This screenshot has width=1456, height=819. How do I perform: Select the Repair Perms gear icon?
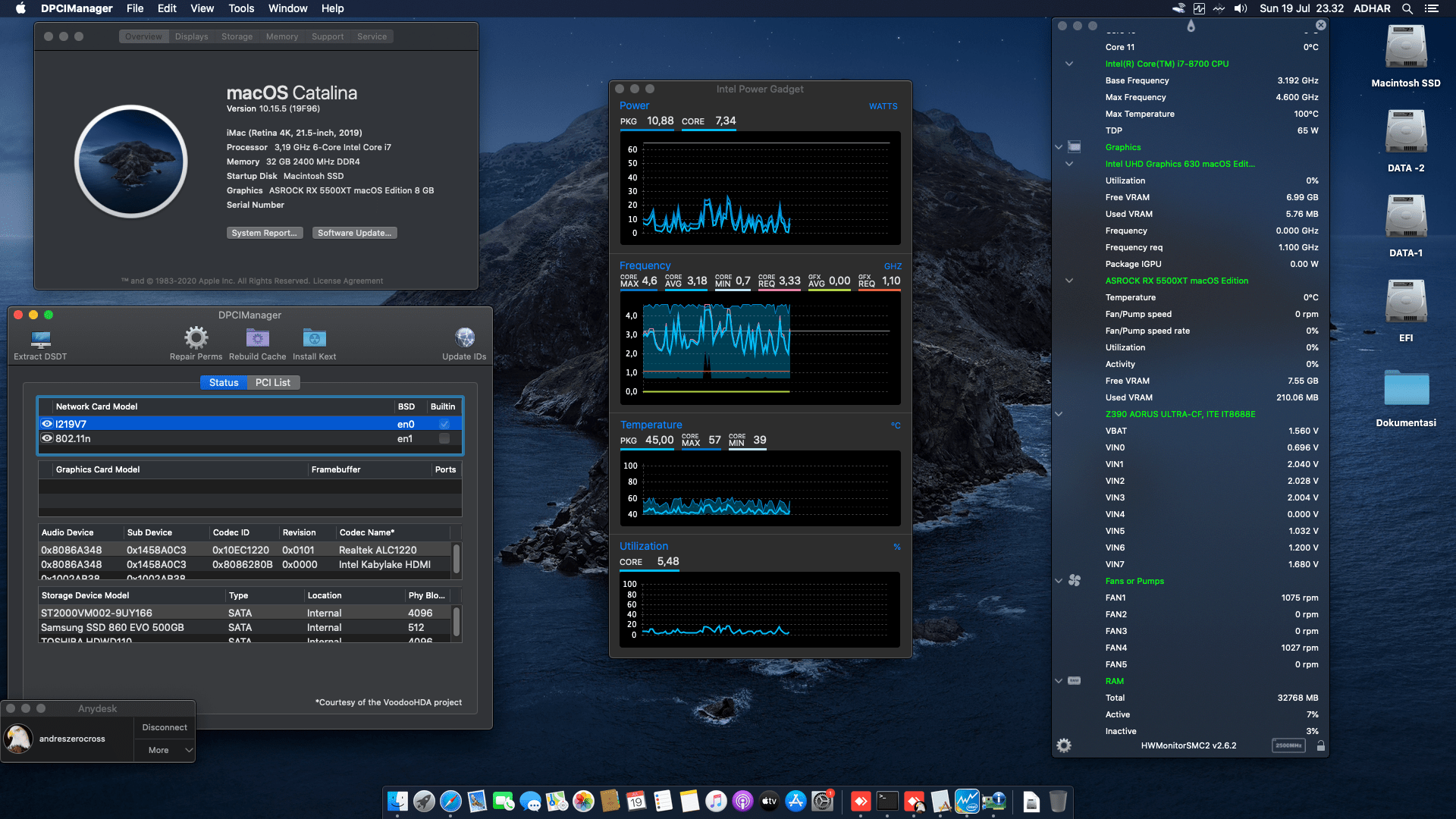pos(196,337)
